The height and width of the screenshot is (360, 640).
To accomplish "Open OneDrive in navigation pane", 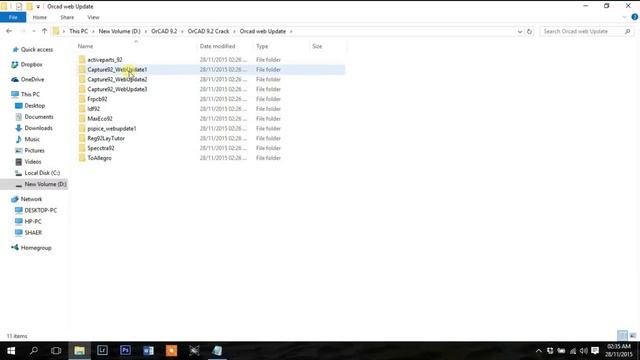I will 32,79.
